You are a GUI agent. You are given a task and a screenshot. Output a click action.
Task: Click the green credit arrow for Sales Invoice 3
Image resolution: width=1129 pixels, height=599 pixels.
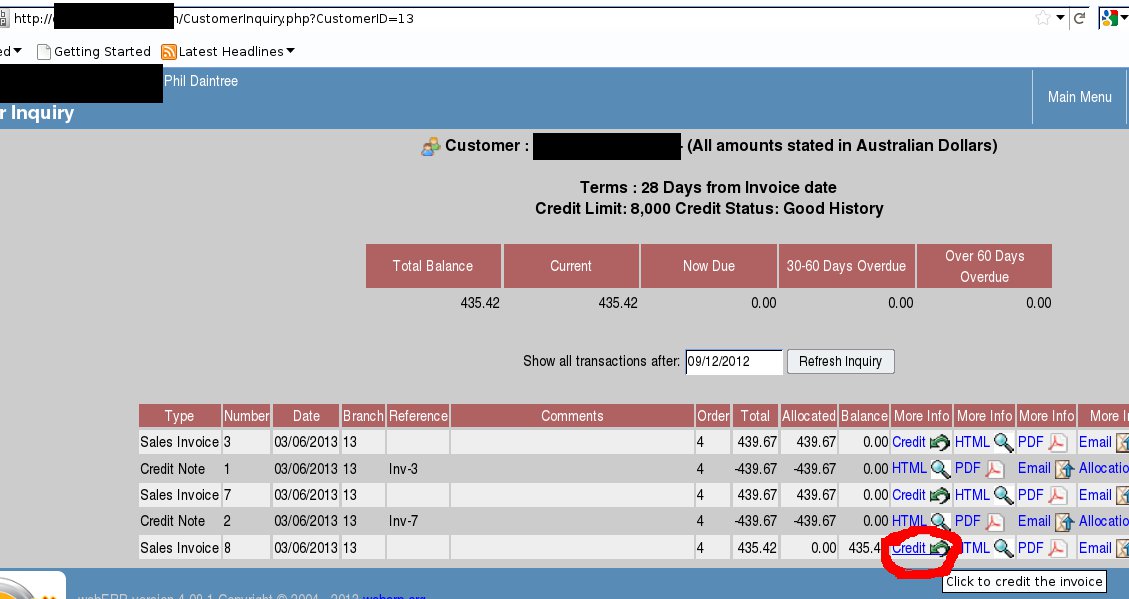[940, 443]
